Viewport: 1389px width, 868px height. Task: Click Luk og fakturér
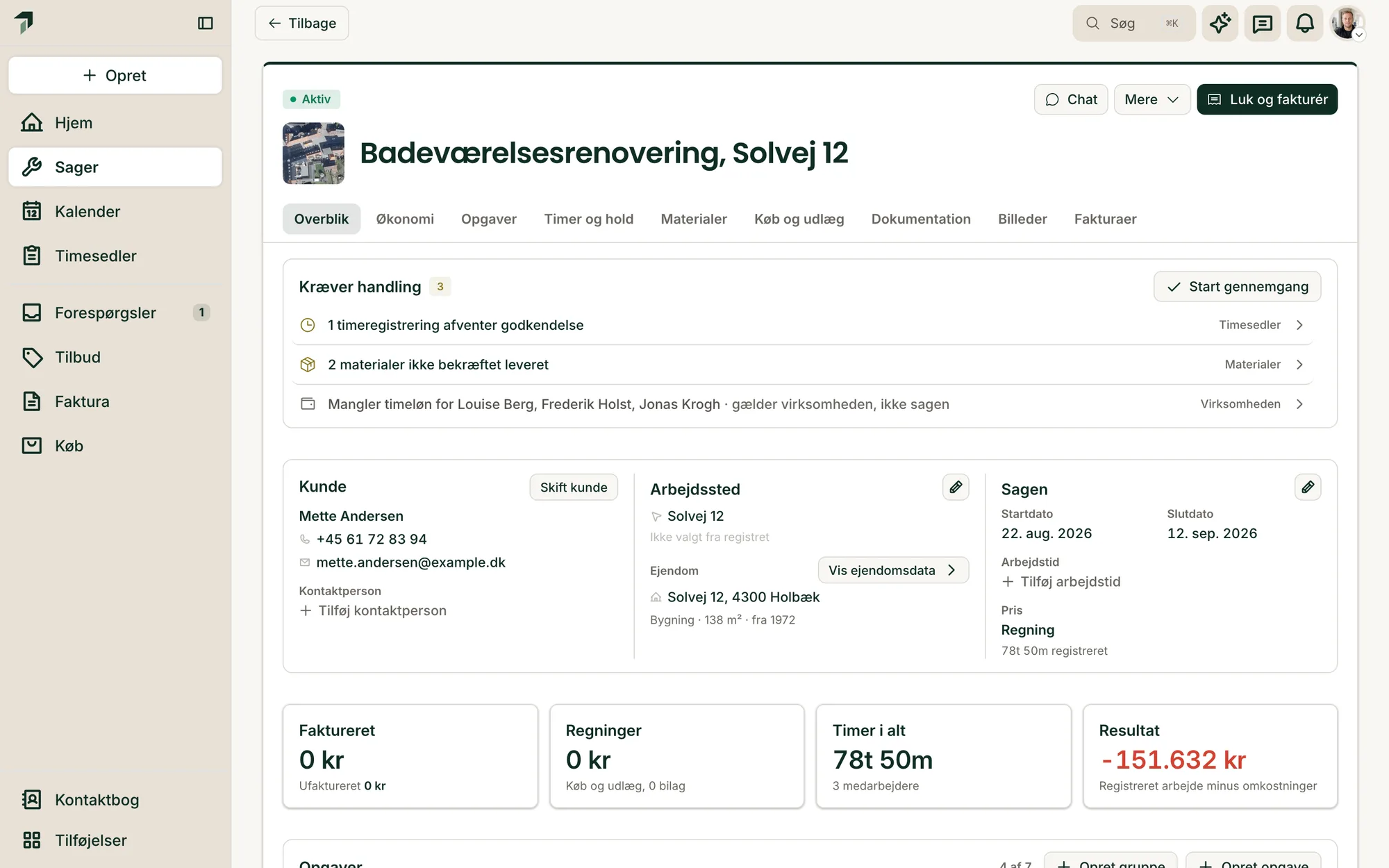(1267, 99)
